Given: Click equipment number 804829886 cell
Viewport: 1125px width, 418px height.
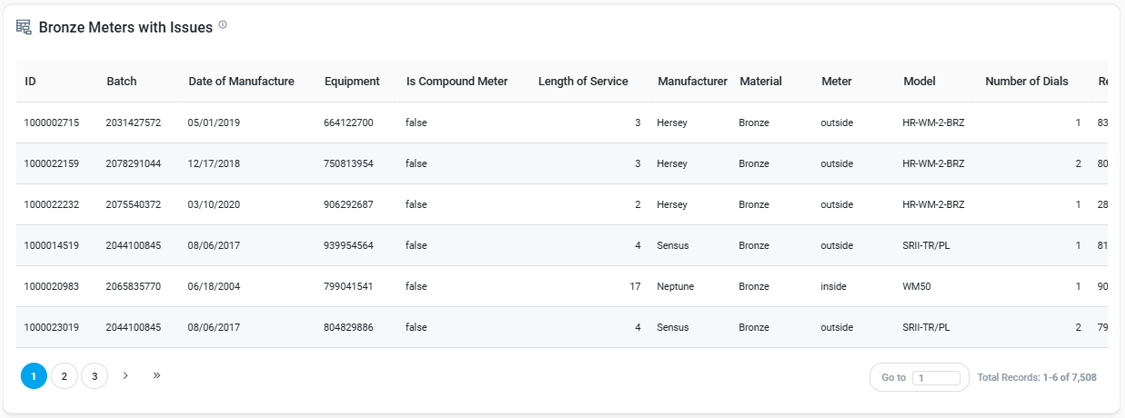Looking at the screenshot, I should pyautogui.click(x=349, y=327).
